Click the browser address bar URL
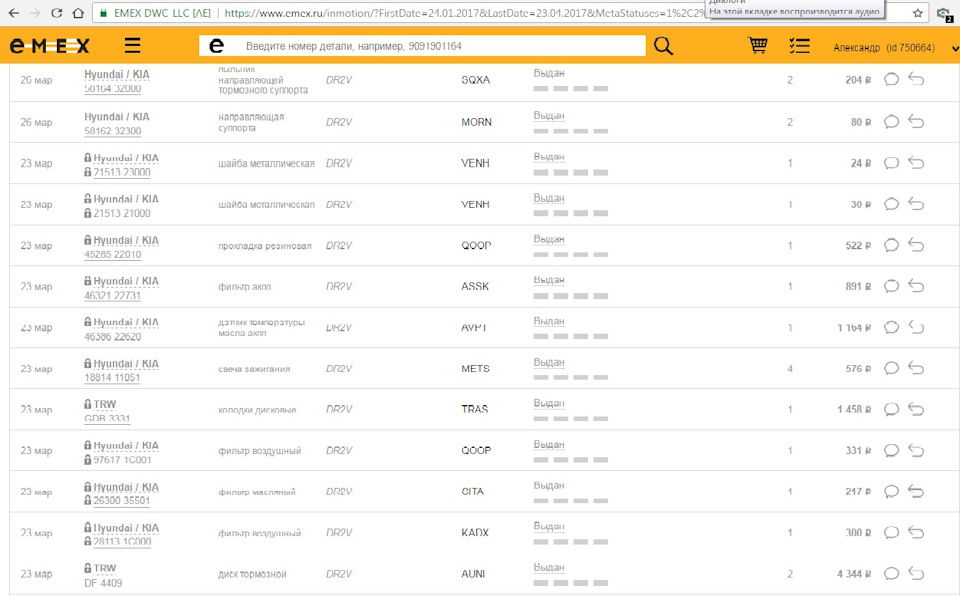 point(465,13)
